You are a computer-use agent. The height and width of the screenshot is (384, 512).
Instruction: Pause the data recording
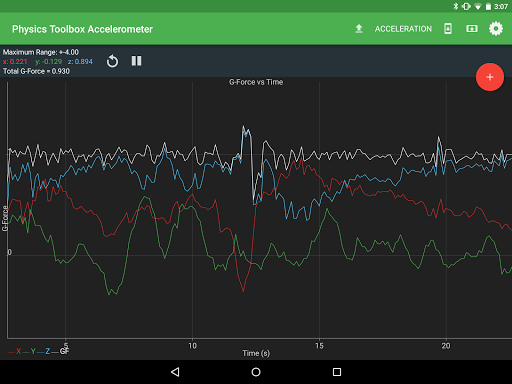[136, 61]
